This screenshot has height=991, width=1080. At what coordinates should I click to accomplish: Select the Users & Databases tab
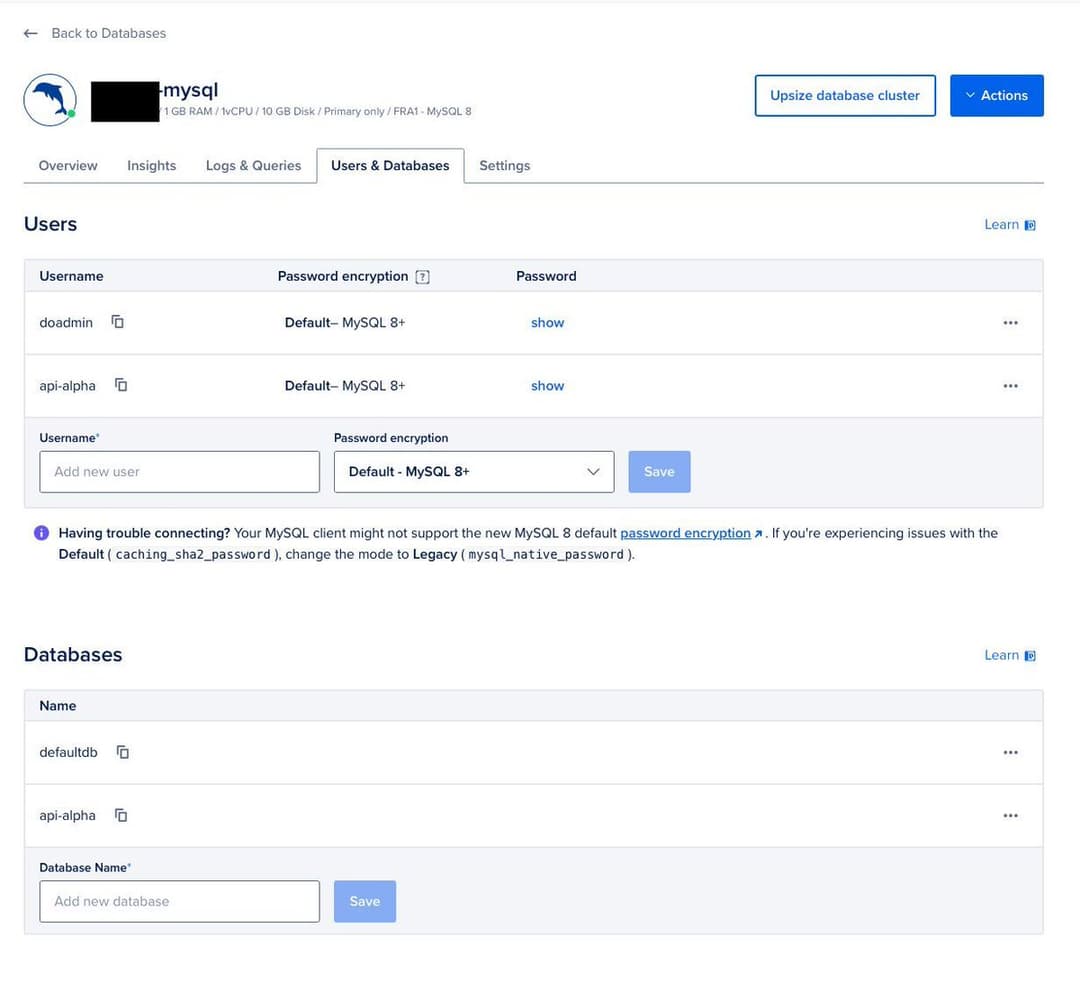[390, 165]
